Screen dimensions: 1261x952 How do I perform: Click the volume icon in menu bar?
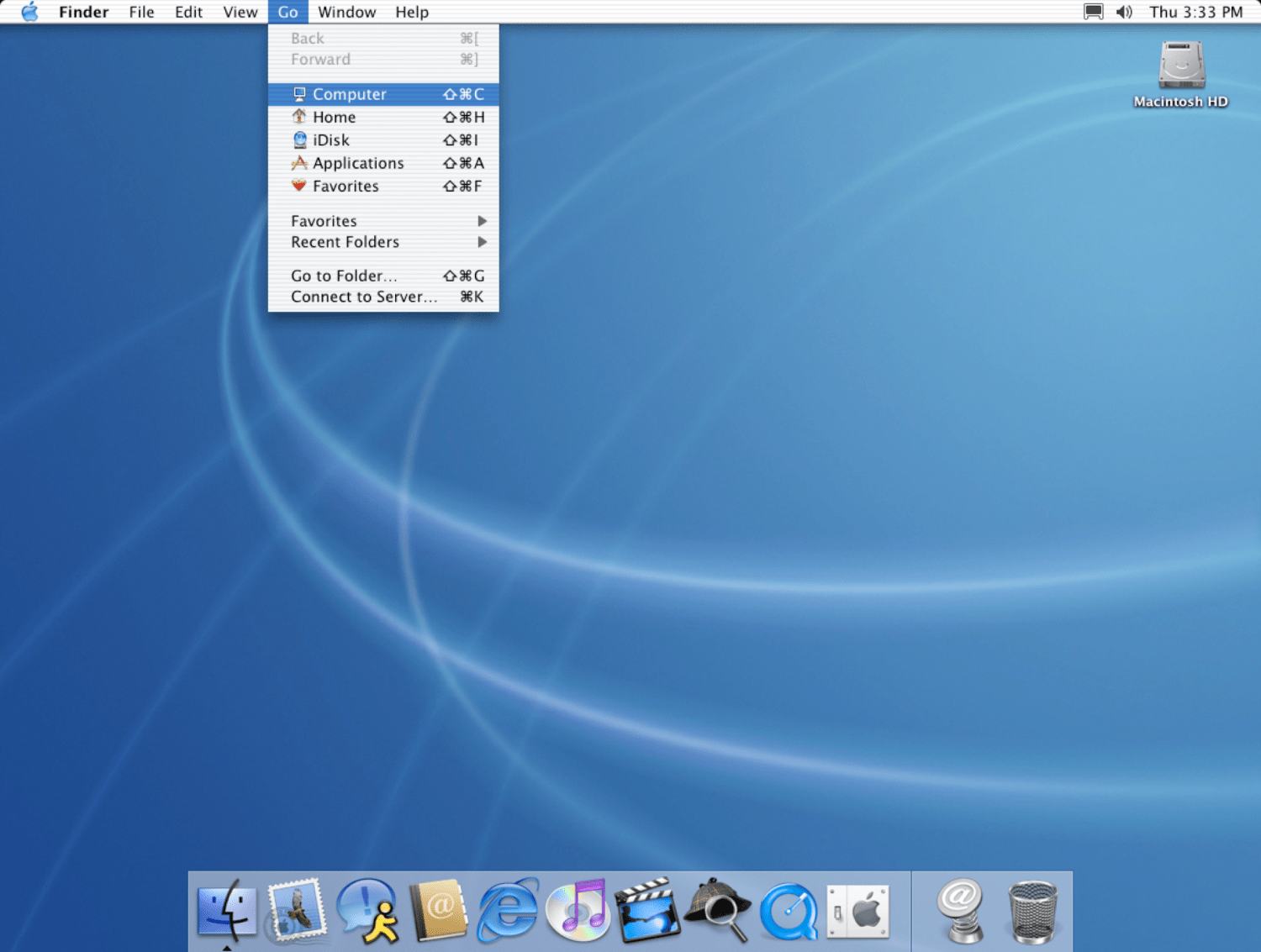tap(1124, 12)
